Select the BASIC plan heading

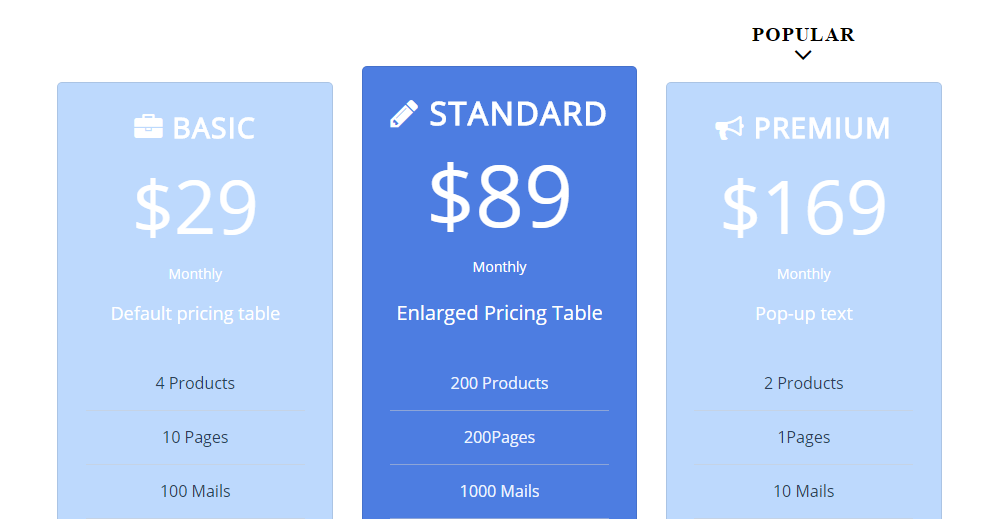213,128
